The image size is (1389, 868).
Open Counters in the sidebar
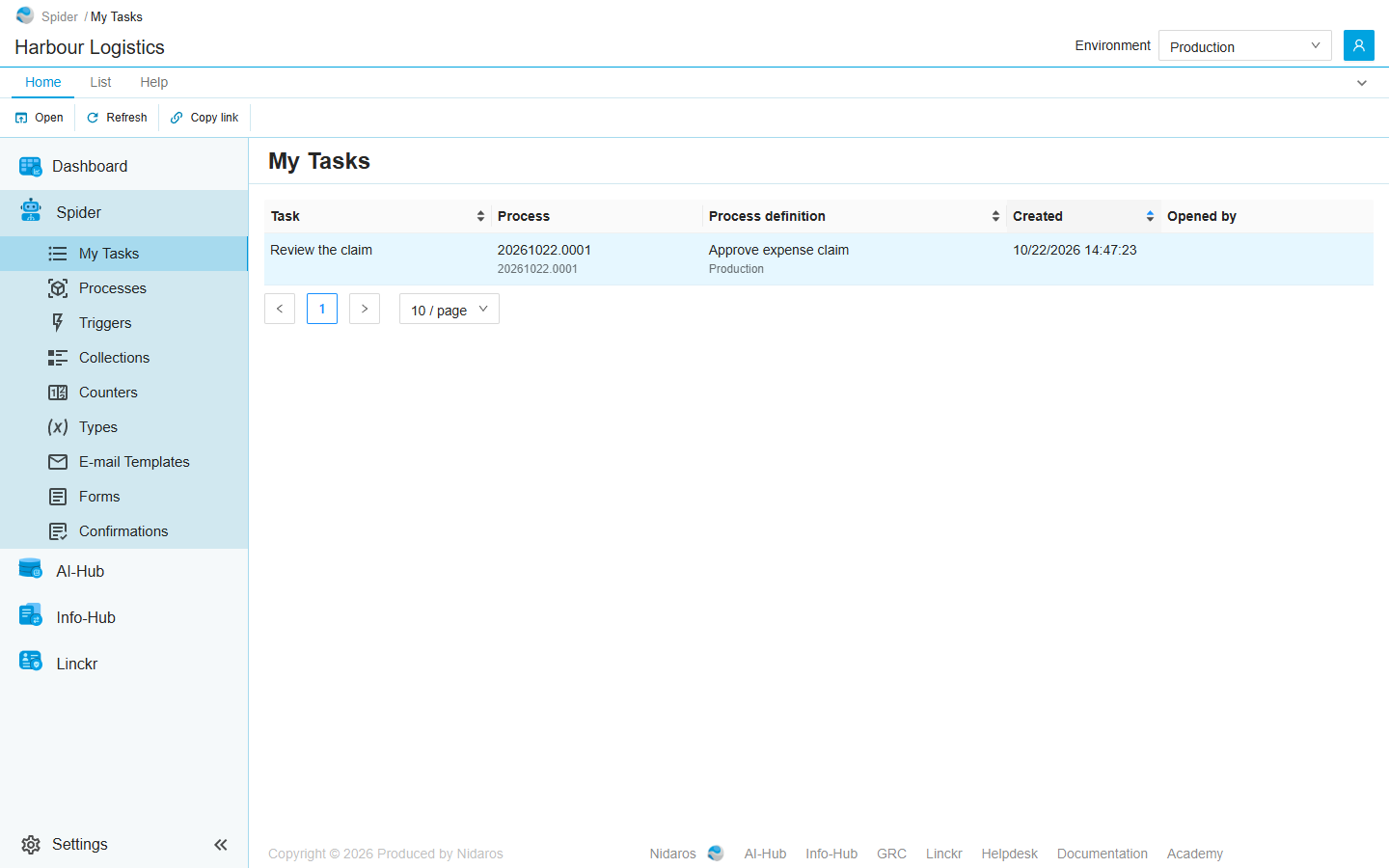[x=123, y=393]
